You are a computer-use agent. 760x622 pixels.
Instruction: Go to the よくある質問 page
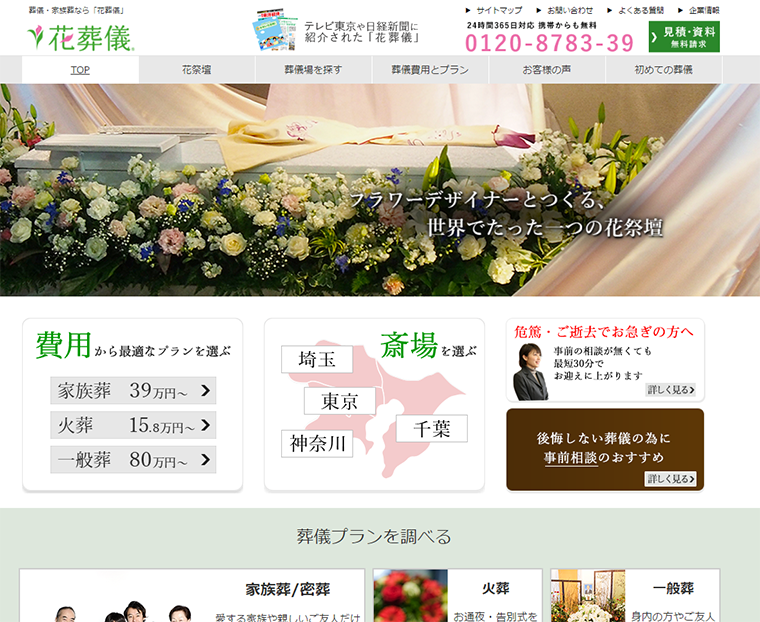click(x=641, y=10)
